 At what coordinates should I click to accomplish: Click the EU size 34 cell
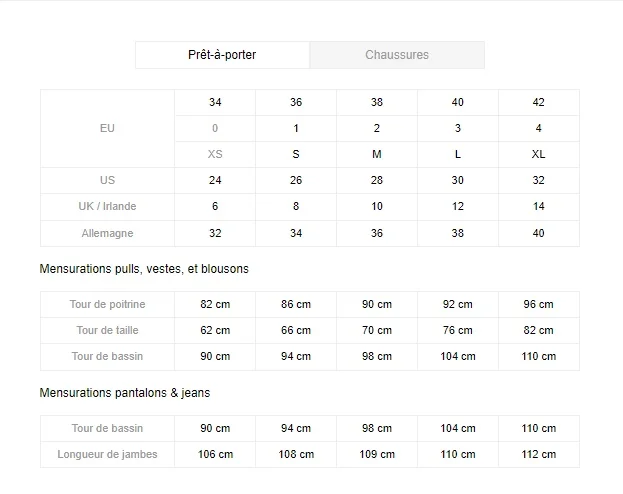[x=215, y=103]
